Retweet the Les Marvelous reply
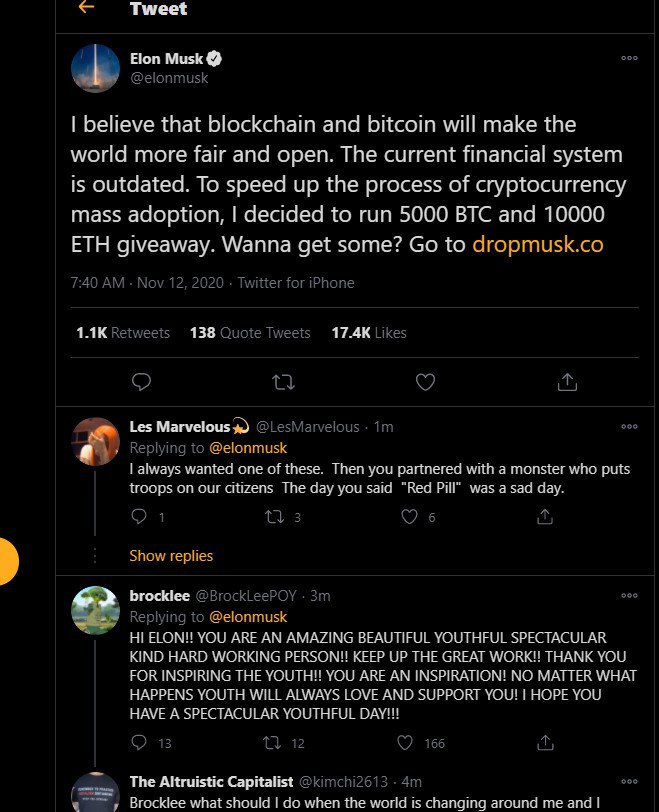 pos(274,516)
